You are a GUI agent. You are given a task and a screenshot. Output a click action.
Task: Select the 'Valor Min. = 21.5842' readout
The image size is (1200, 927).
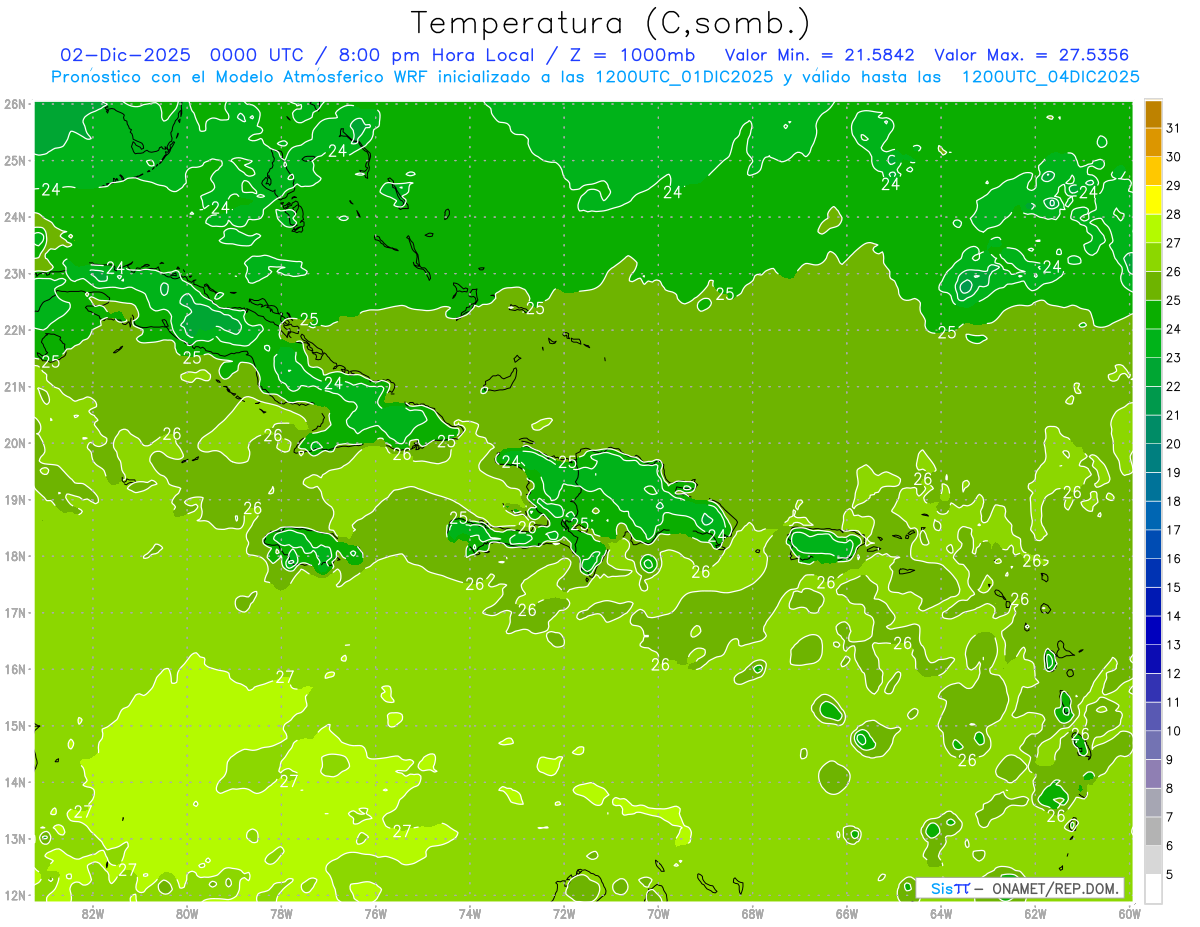coord(822,54)
